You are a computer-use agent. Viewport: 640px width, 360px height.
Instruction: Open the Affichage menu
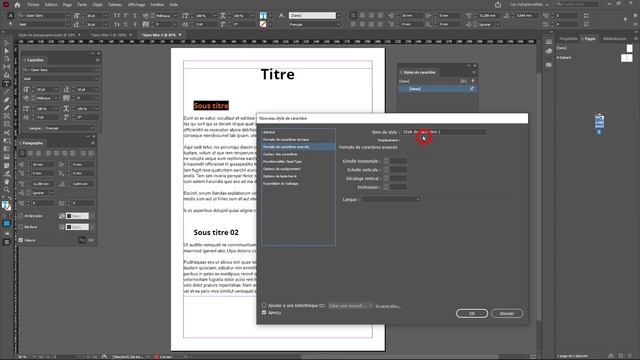136,4
